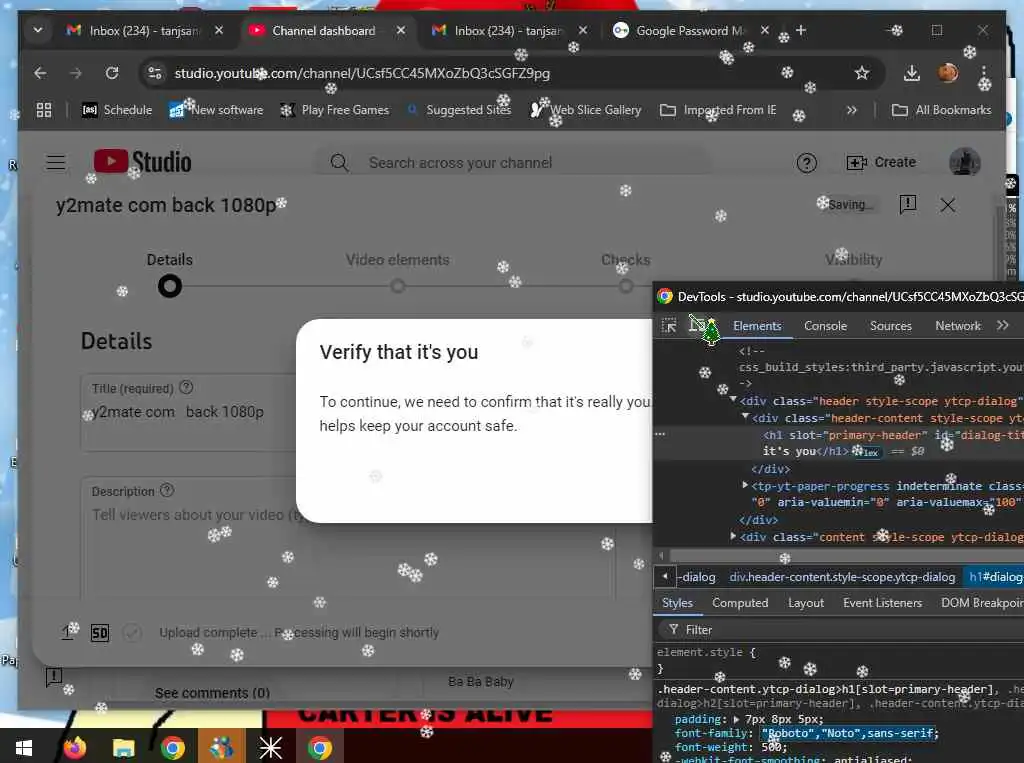
Task: Select div.header-content breadcrumb
Action: pyautogui.click(x=842, y=577)
